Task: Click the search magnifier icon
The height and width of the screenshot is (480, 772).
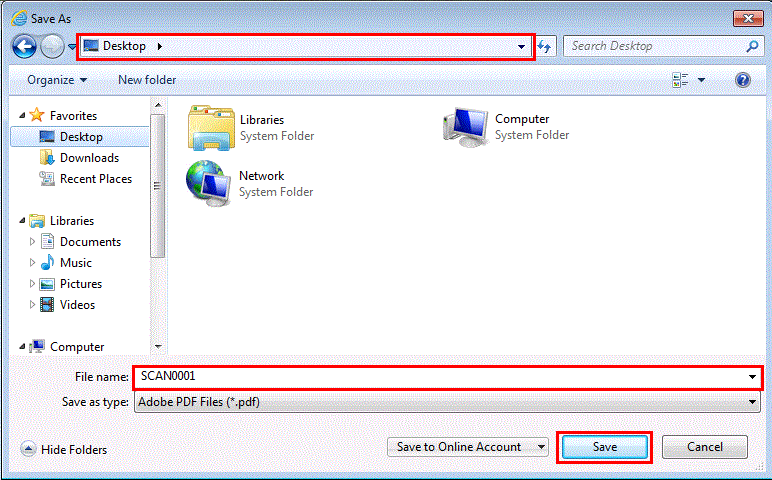Action: (x=752, y=46)
